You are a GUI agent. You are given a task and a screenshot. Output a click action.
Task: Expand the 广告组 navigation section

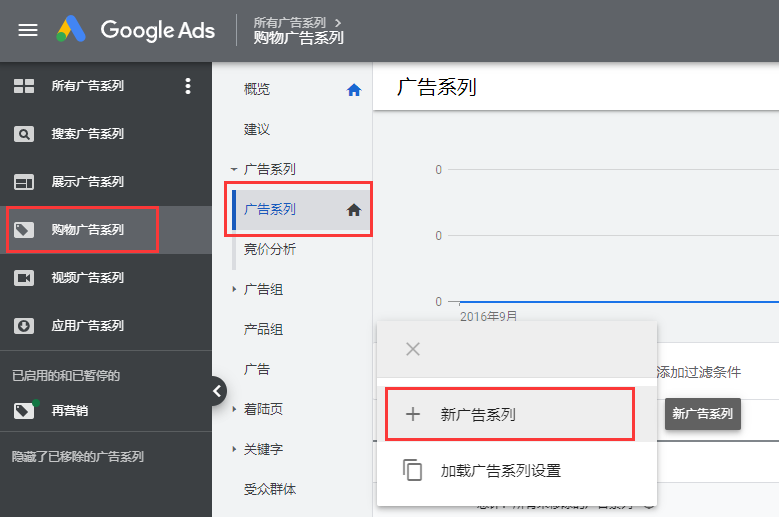(x=234, y=290)
